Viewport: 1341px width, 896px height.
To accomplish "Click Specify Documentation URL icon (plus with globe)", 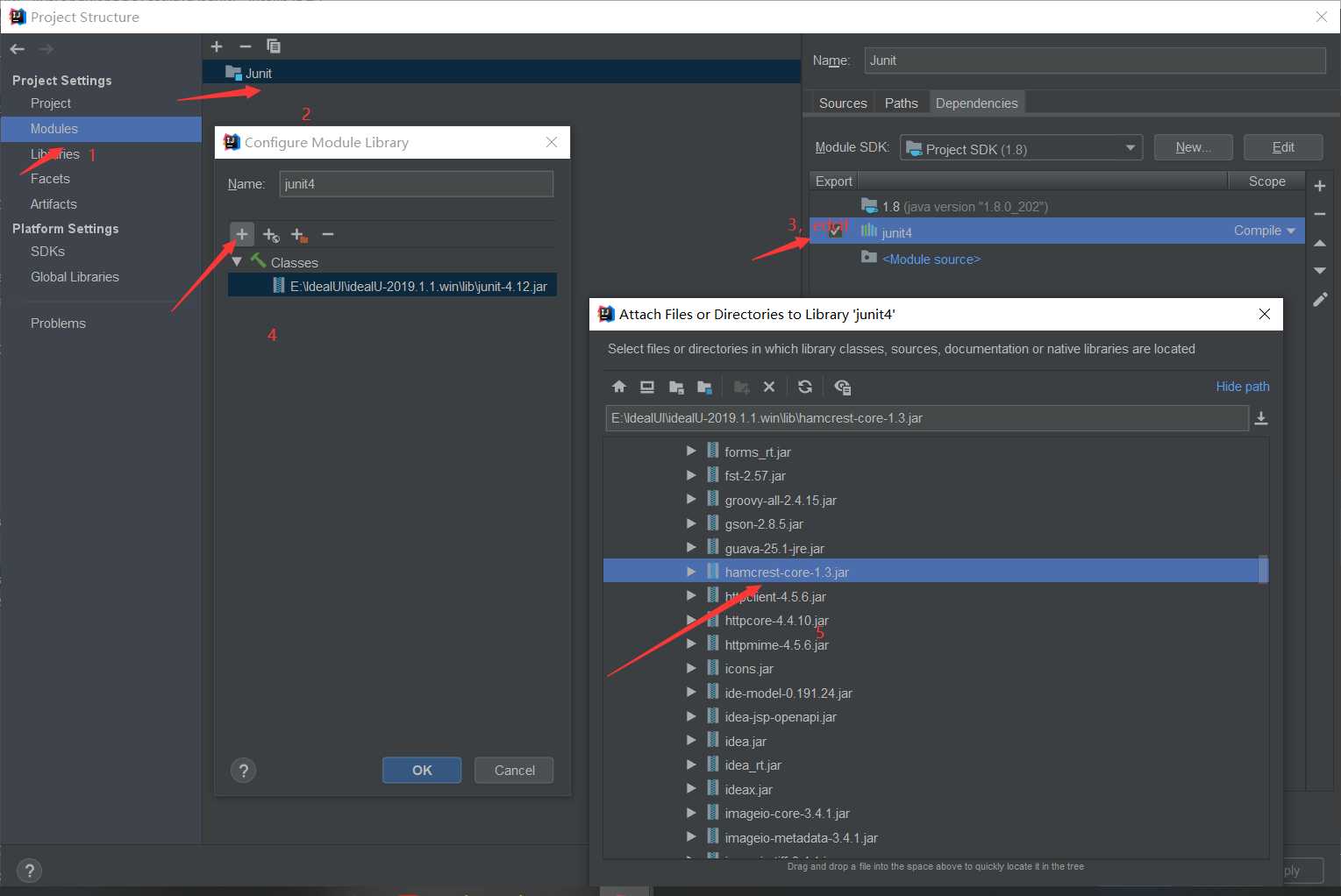I will point(271,235).
